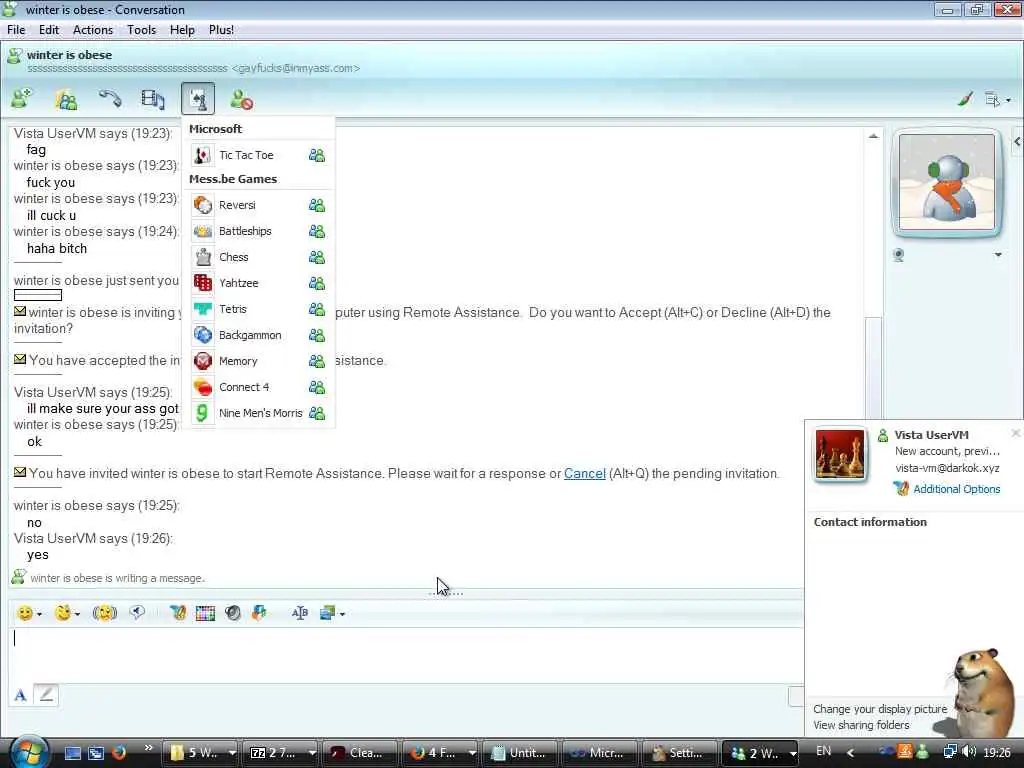Open the File menu

click(x=16, y=30)
